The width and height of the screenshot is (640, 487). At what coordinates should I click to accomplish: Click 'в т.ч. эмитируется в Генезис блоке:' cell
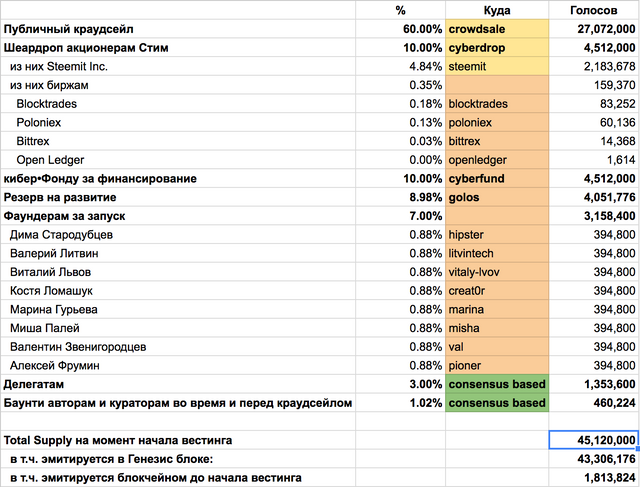178,459
